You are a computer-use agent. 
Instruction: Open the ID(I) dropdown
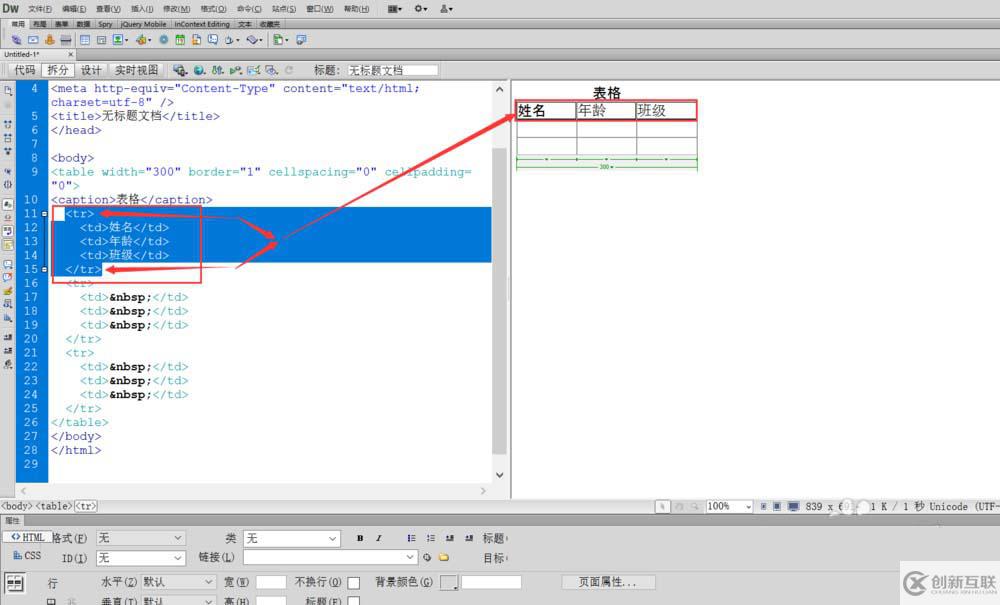tap(140, 558)
